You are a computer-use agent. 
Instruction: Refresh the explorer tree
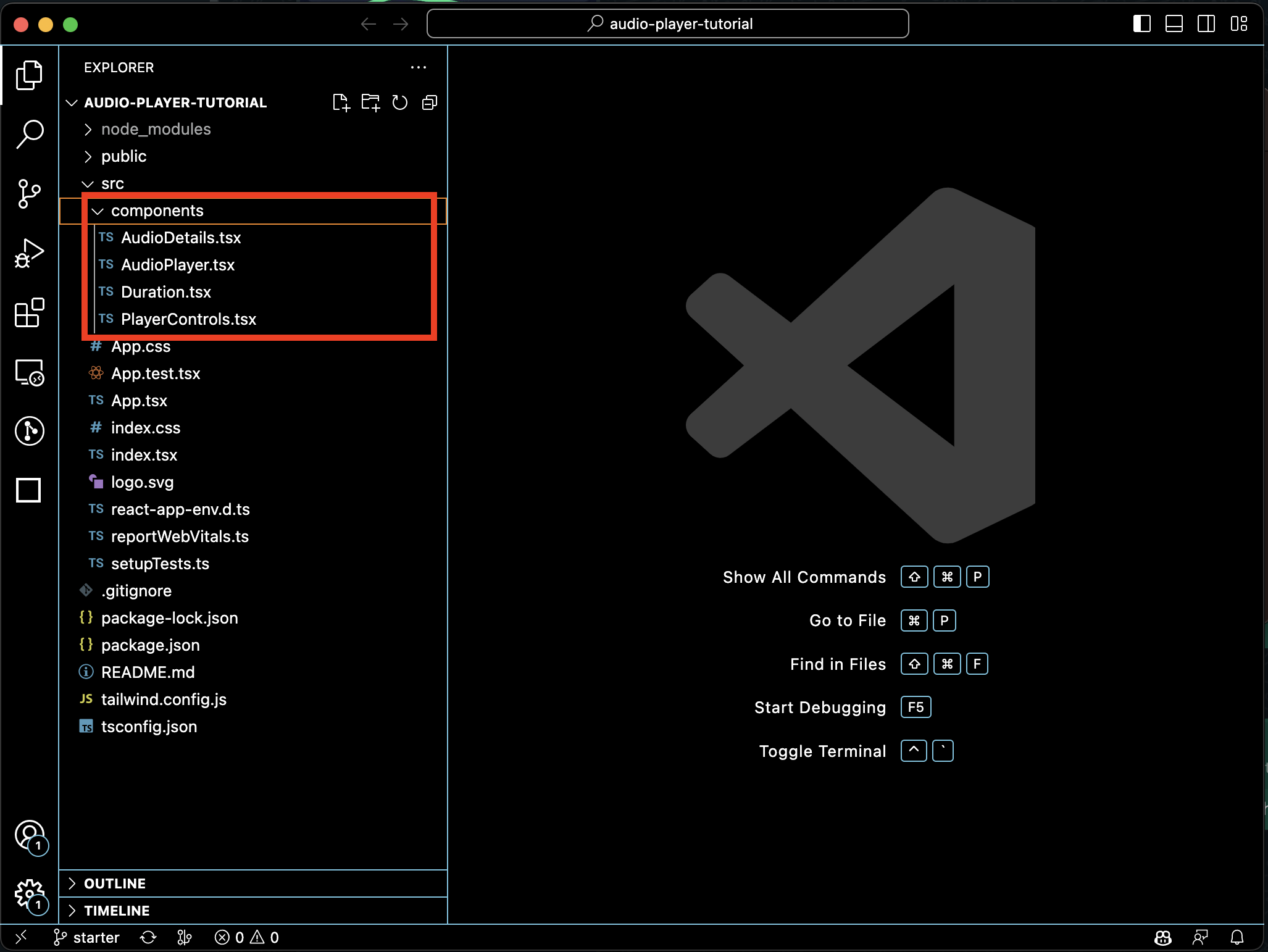click(400, 102)
